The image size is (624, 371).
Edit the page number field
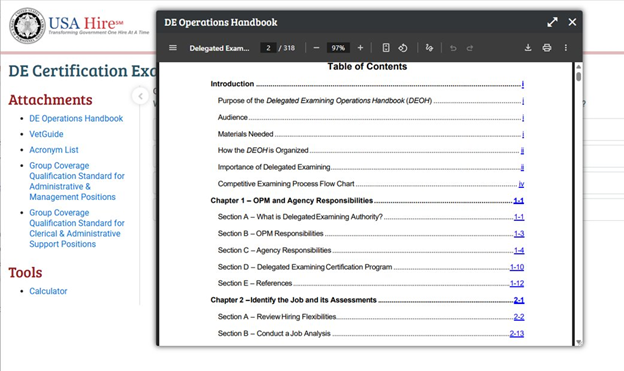[x=268, y=48]
